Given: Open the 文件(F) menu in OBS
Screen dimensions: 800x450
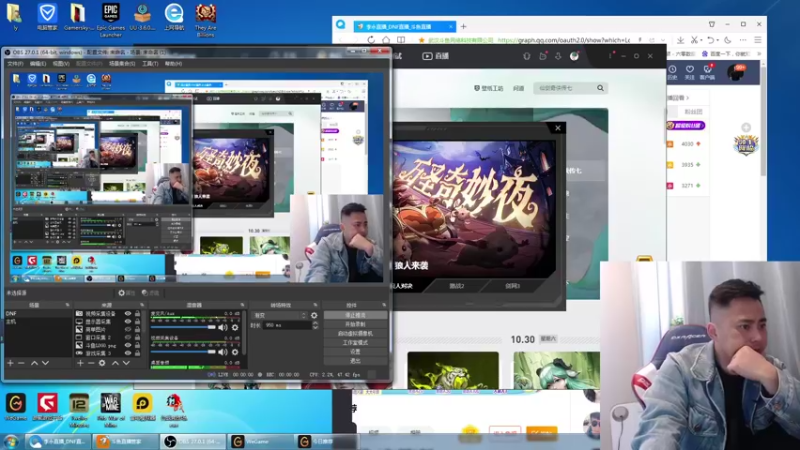Looking at the screenshot, I should coord(15,64).
